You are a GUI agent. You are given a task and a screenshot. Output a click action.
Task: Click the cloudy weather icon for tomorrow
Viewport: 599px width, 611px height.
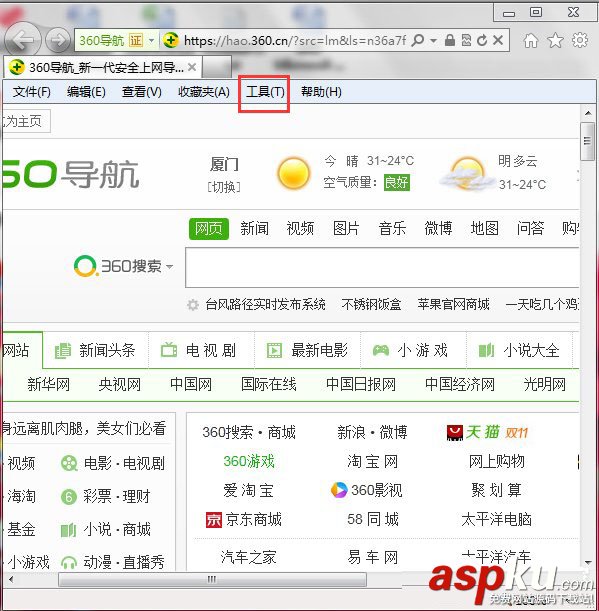click(466, 174)
